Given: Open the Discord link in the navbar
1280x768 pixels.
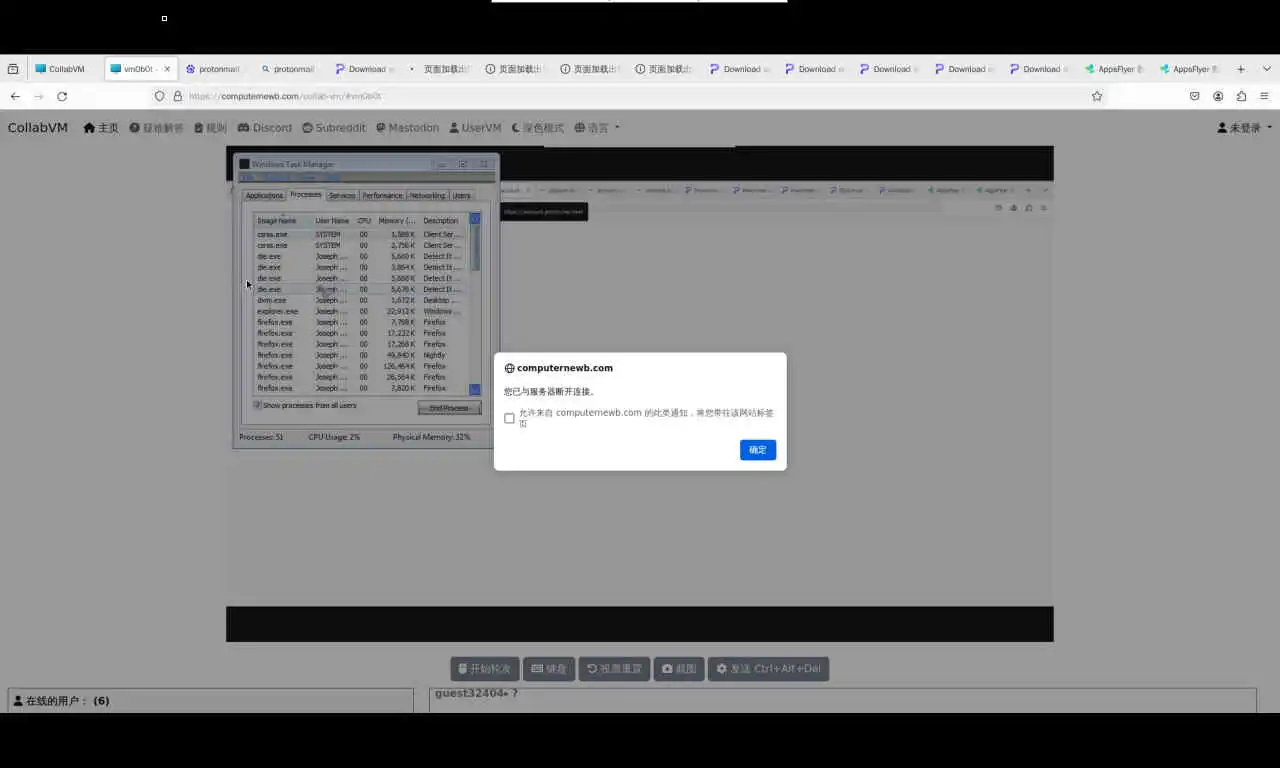Looking at the screenshot, I should pos(265,128).
